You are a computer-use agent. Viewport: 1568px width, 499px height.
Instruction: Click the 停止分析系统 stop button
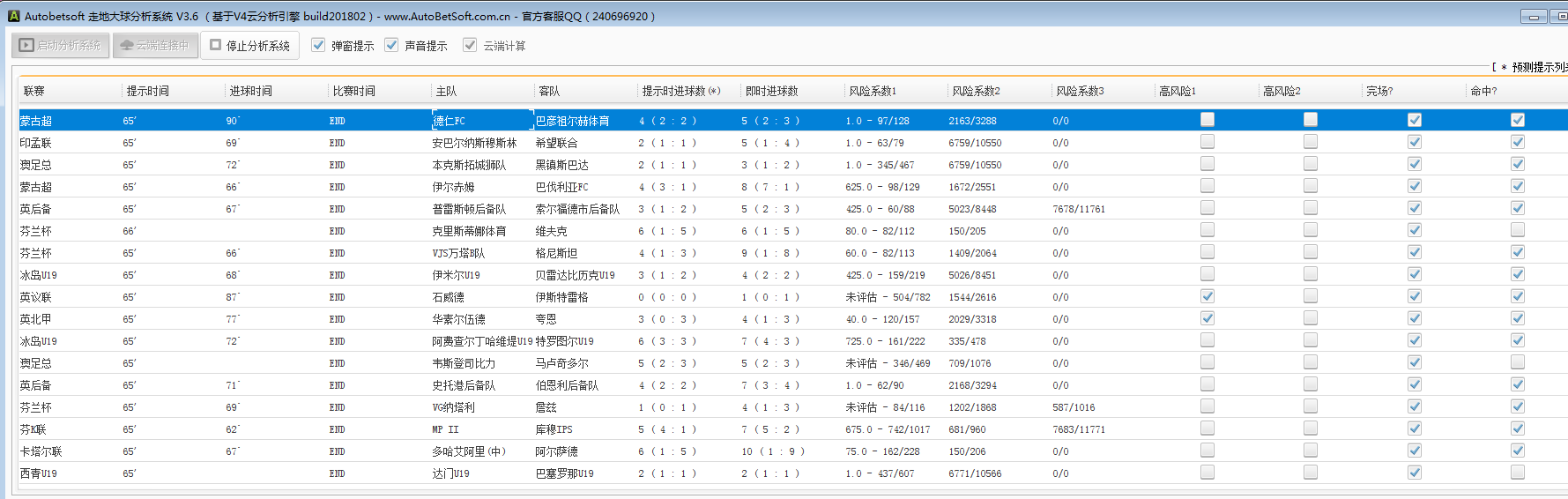[249, 46]
